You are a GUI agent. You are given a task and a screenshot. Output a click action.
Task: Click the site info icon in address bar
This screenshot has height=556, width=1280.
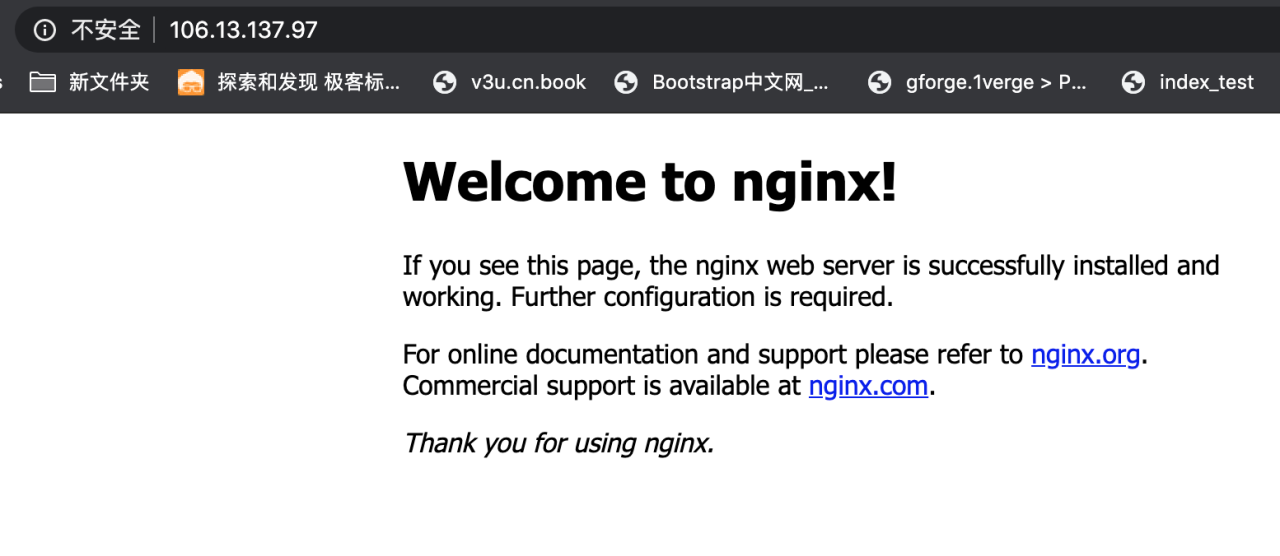(x=44, y=30)
